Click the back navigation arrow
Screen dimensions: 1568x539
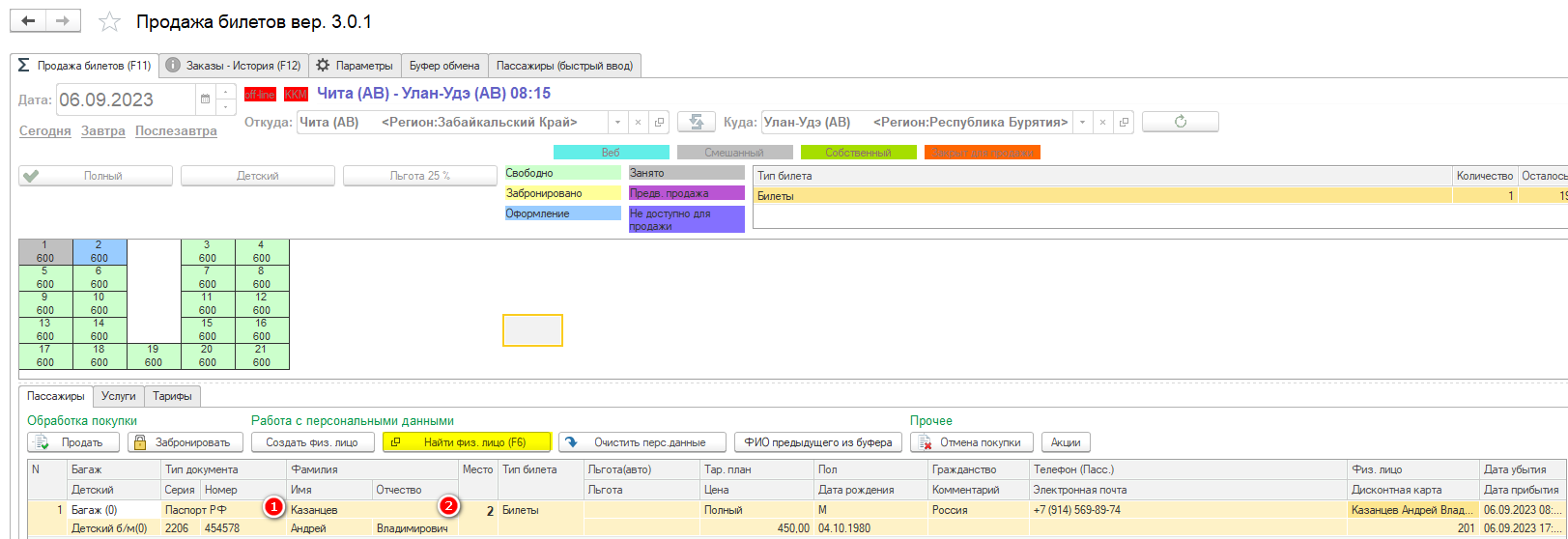28,21
